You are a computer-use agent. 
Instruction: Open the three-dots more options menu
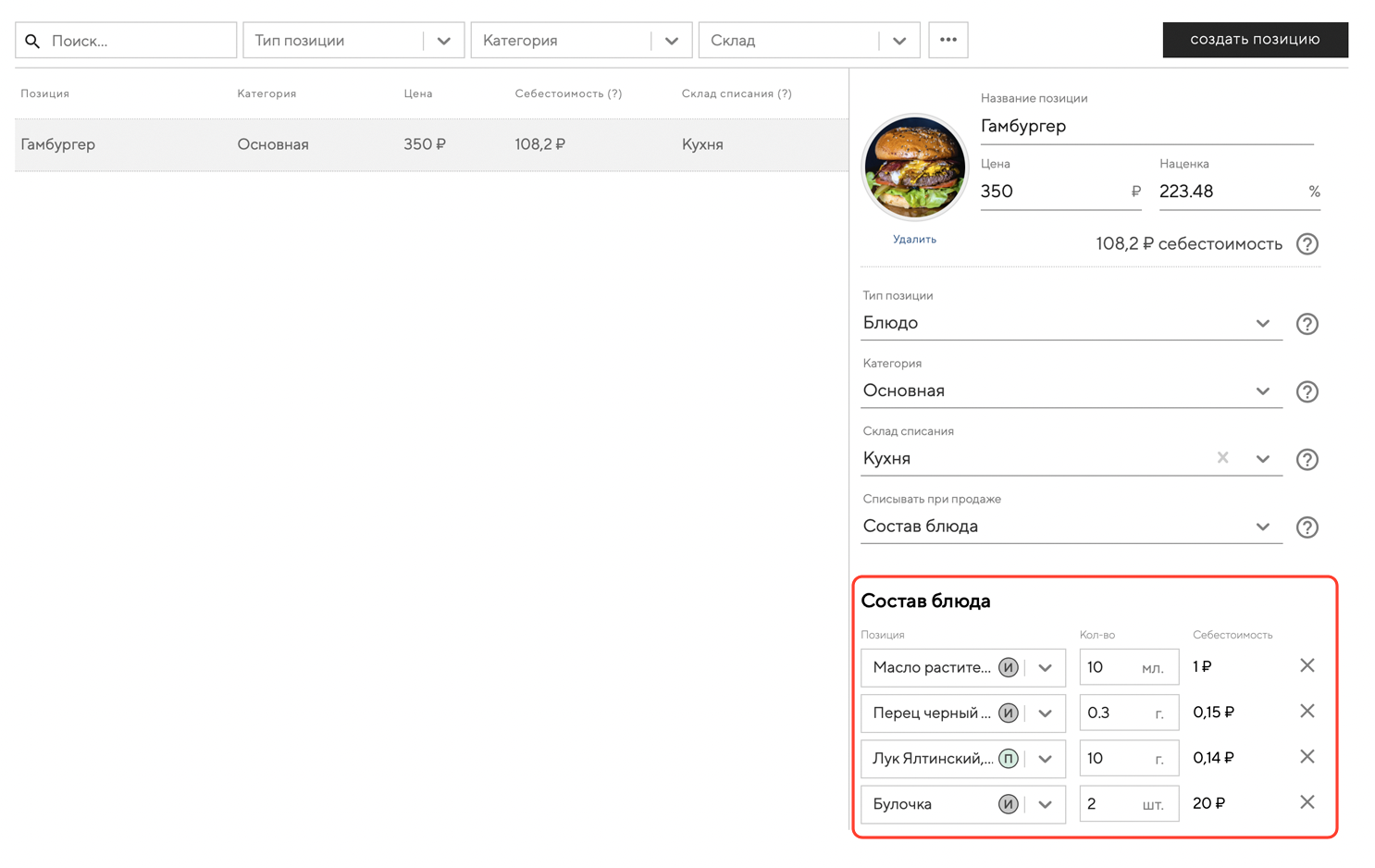pos(948,40)
